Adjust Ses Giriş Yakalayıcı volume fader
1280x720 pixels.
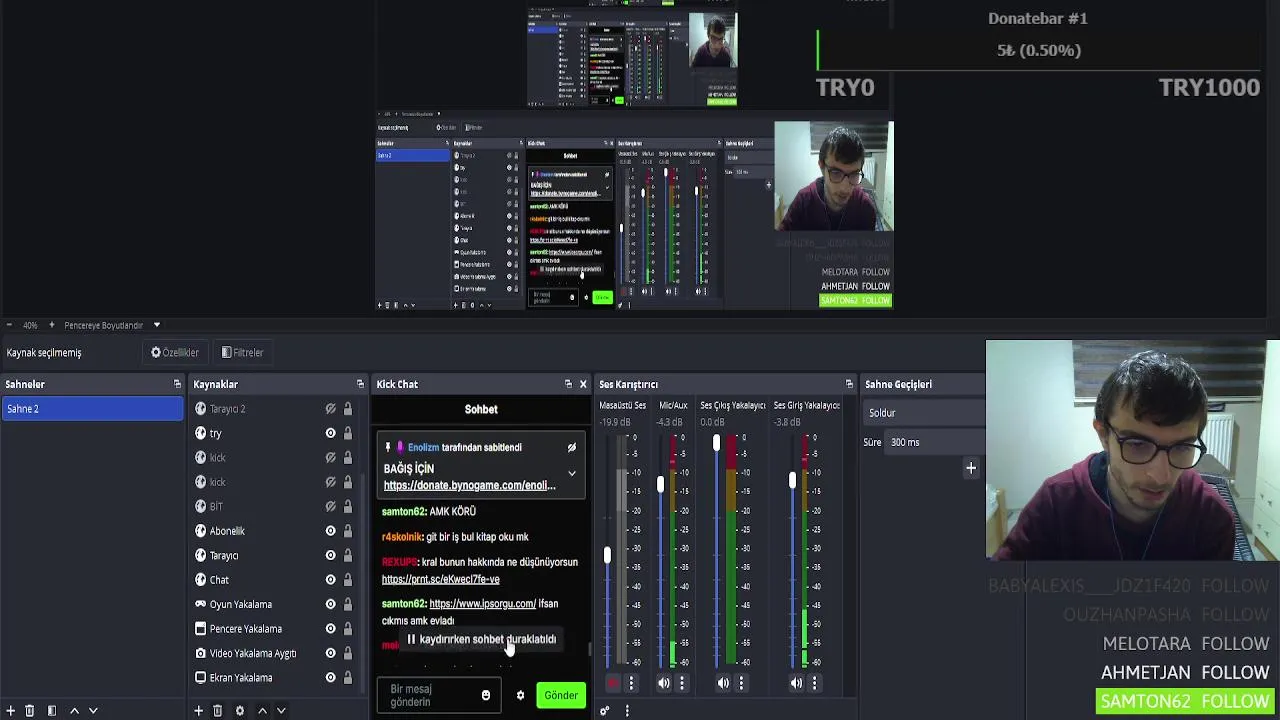click(x=792, y=481)
